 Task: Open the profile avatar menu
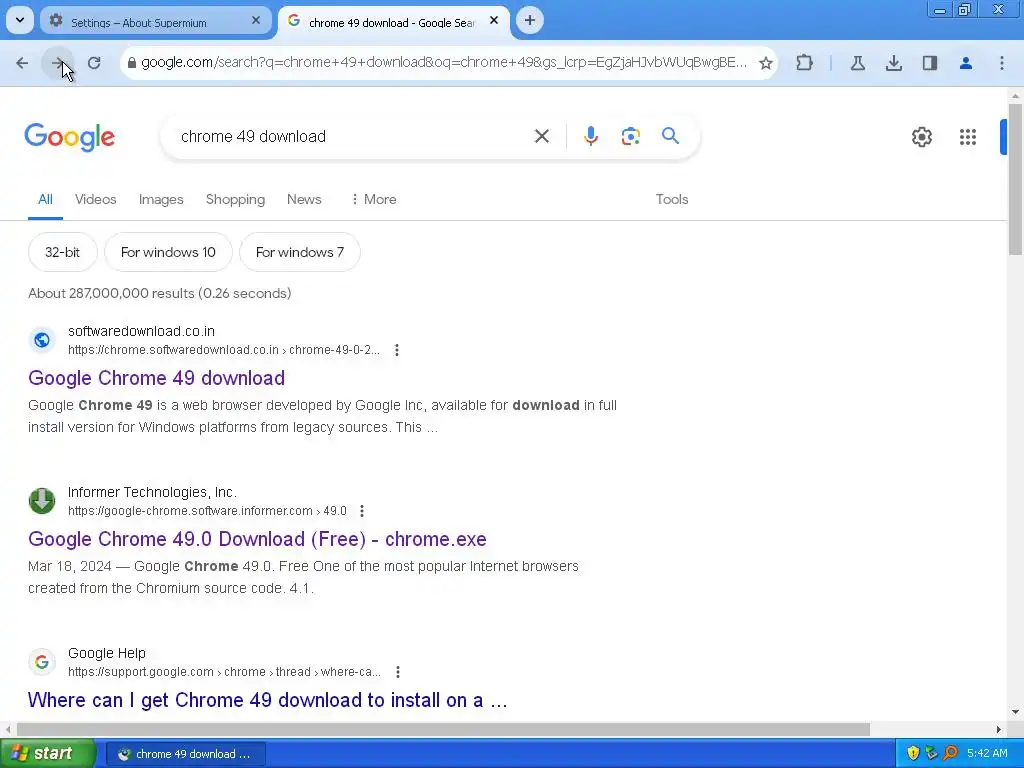965,63
